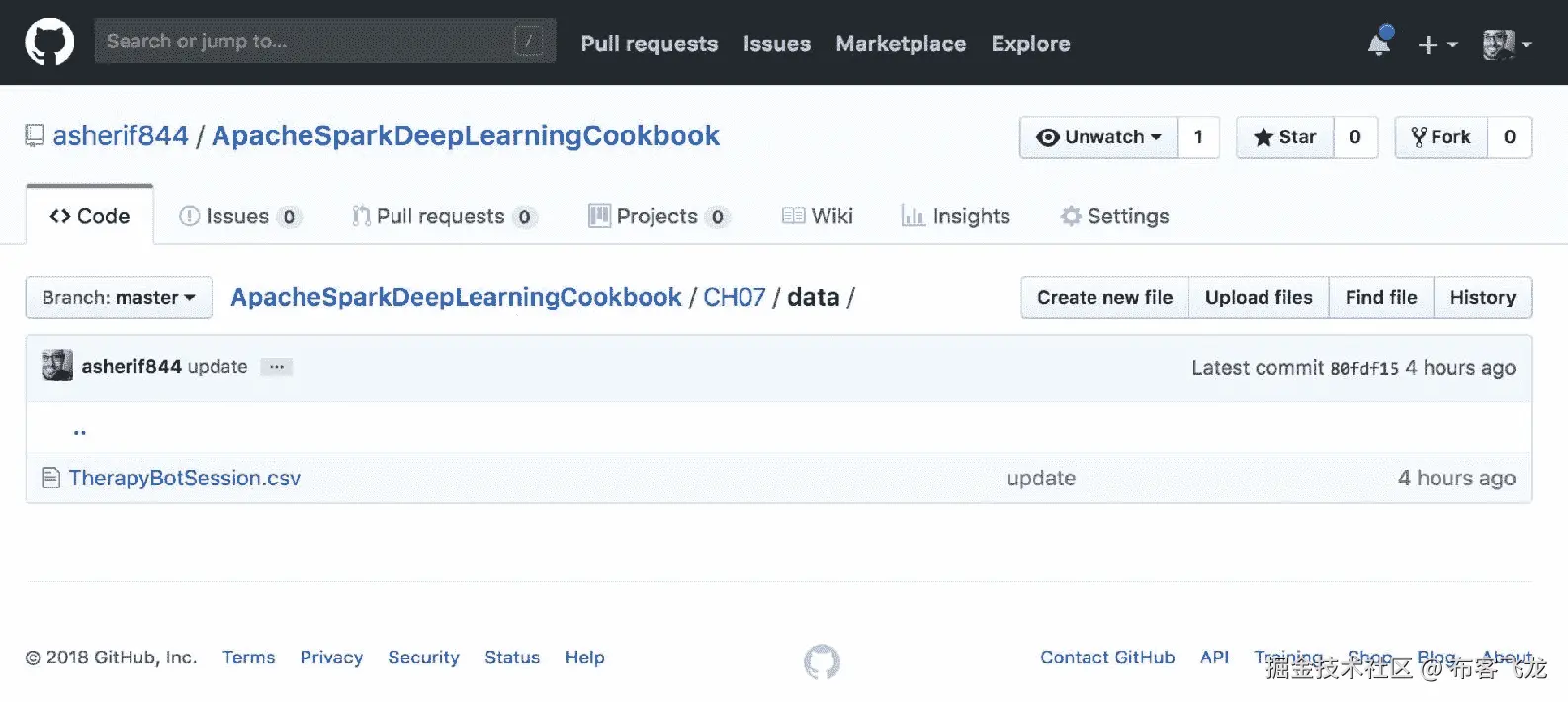Open the TherapyBotSession.csv file link

coord(185,479)
